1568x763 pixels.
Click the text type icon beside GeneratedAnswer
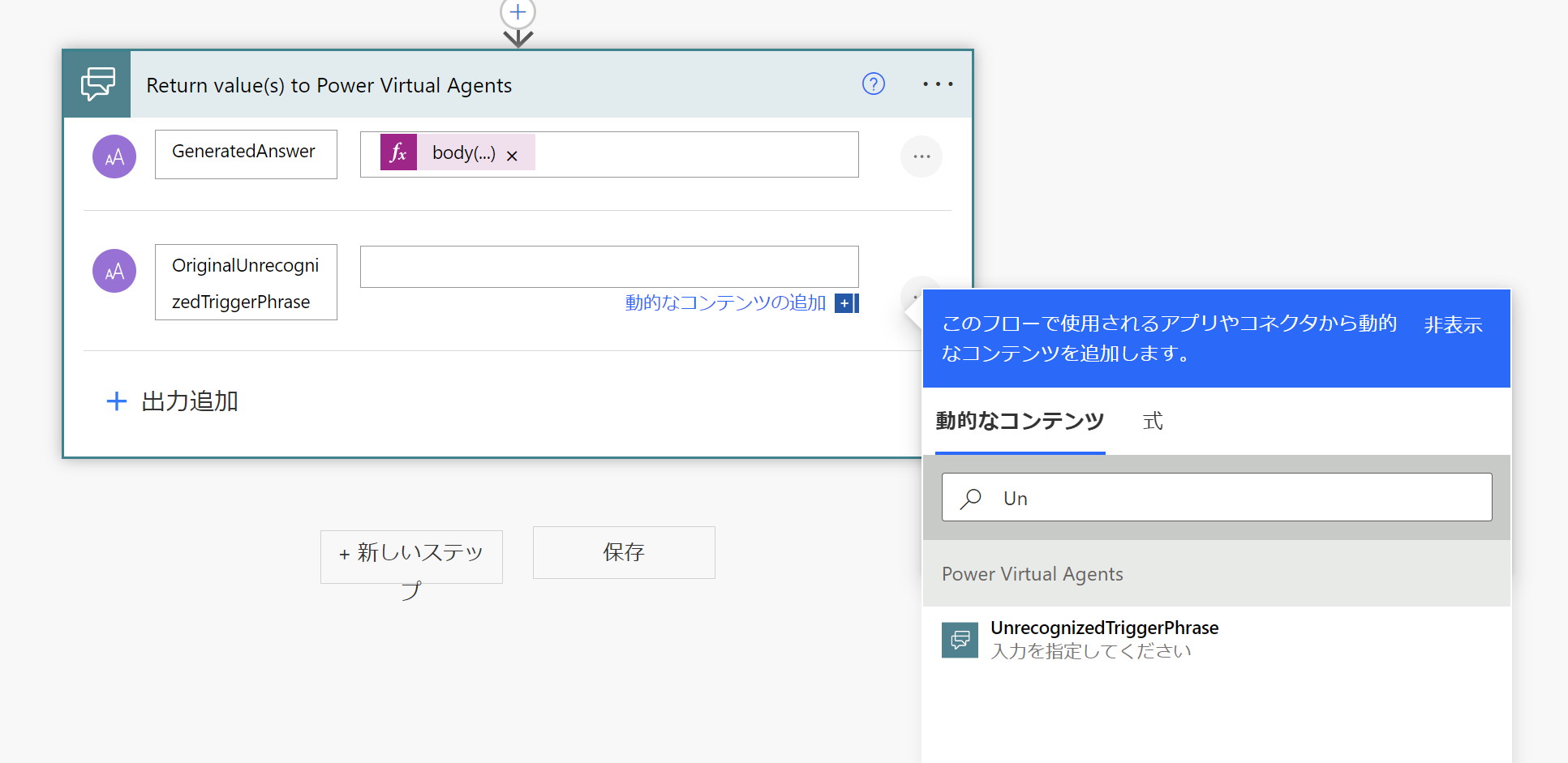click(114, 156)
